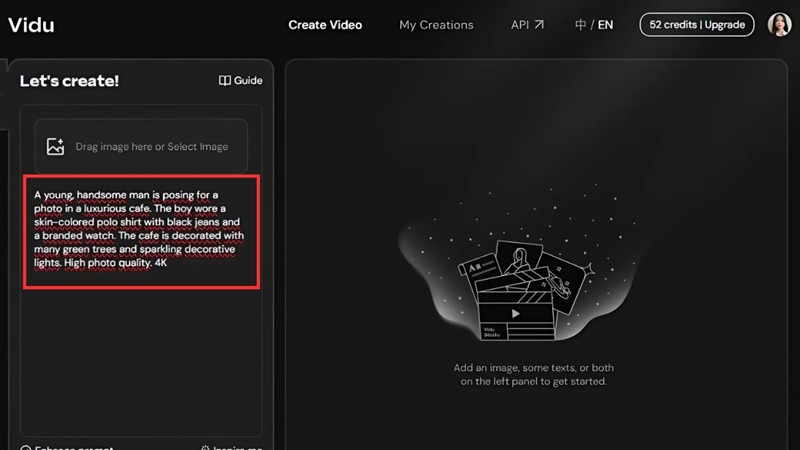Switch to the My Creations tab

tap(436, 25)
